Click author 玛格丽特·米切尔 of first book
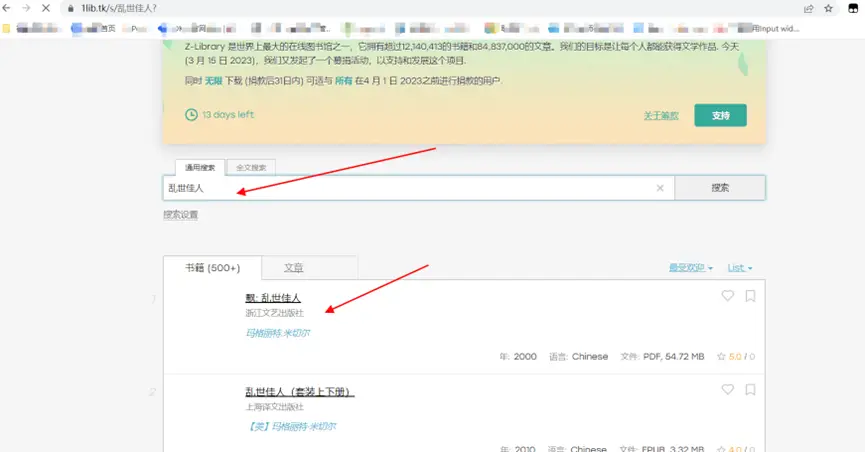The width and height of the screenshot is (865, 452). coord(277,333)
